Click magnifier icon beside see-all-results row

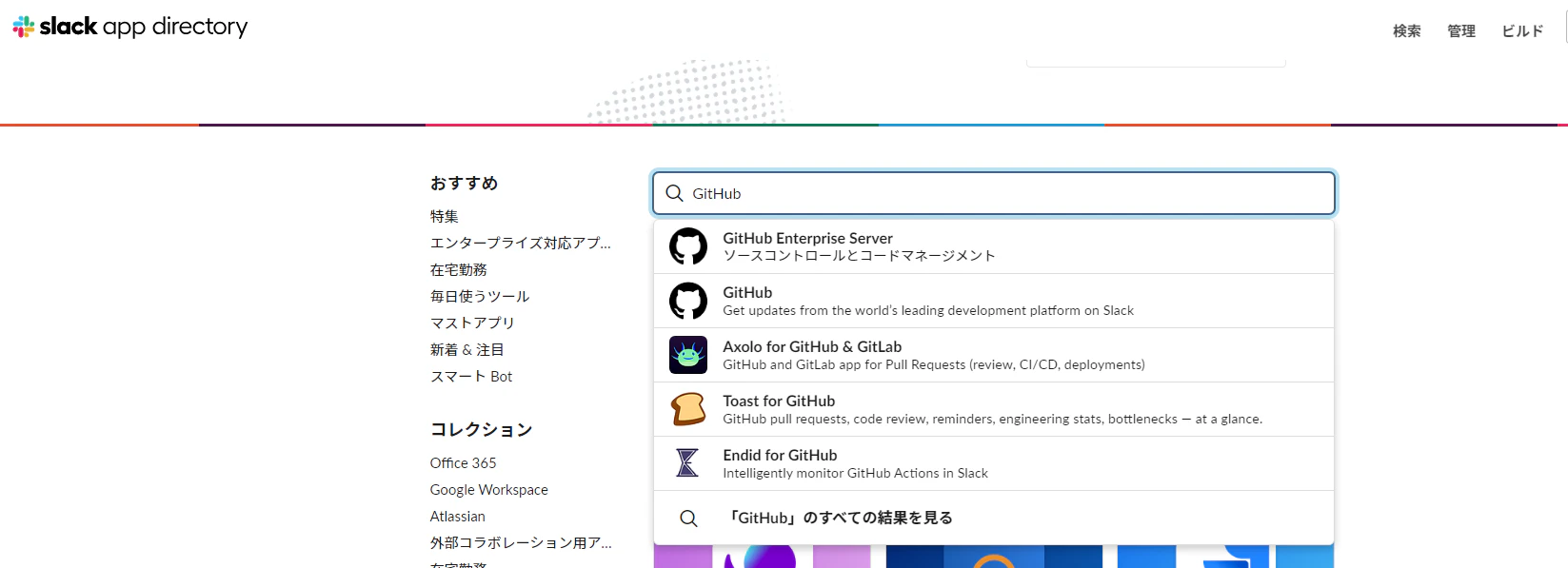coord(688,518)
